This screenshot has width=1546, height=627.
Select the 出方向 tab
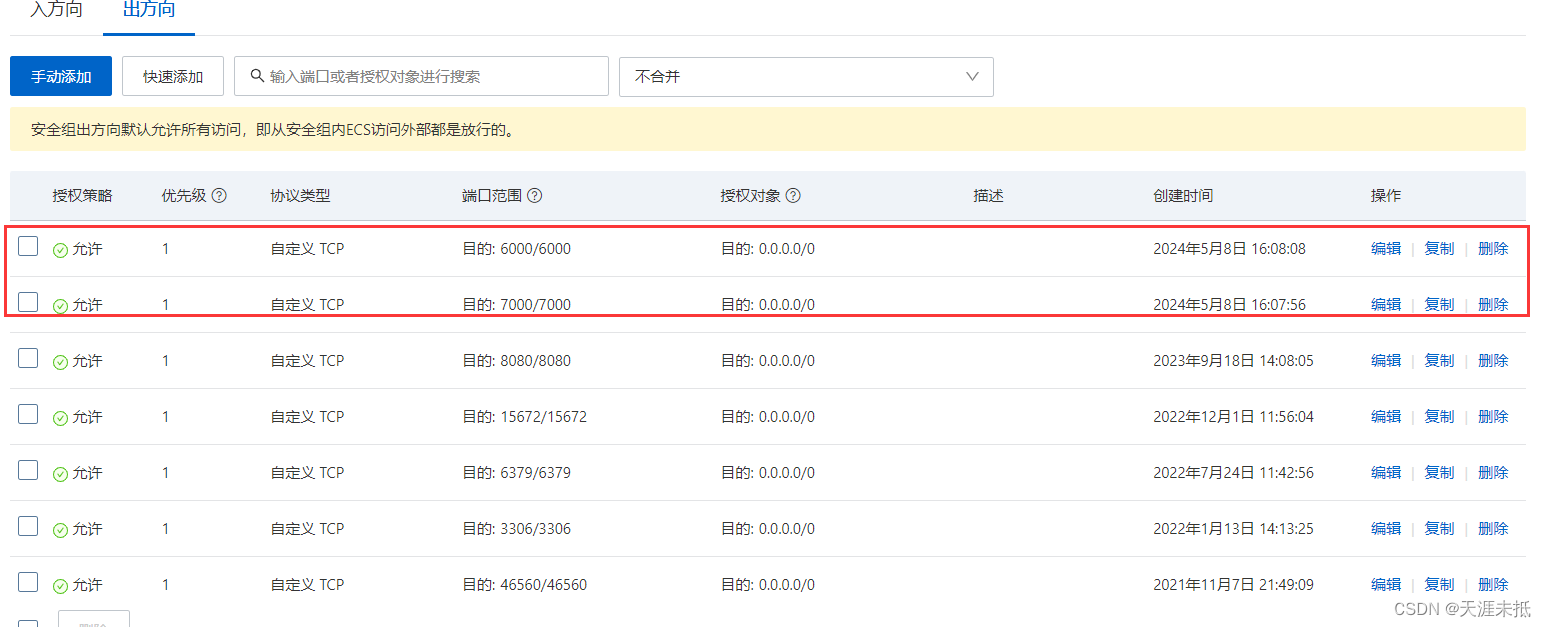[x=149, y=10]
